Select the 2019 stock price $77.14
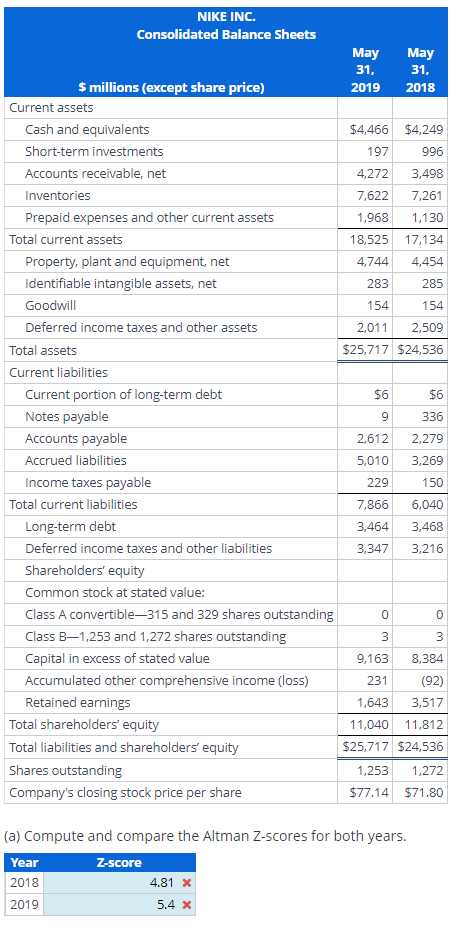 (x=370, y=793)
